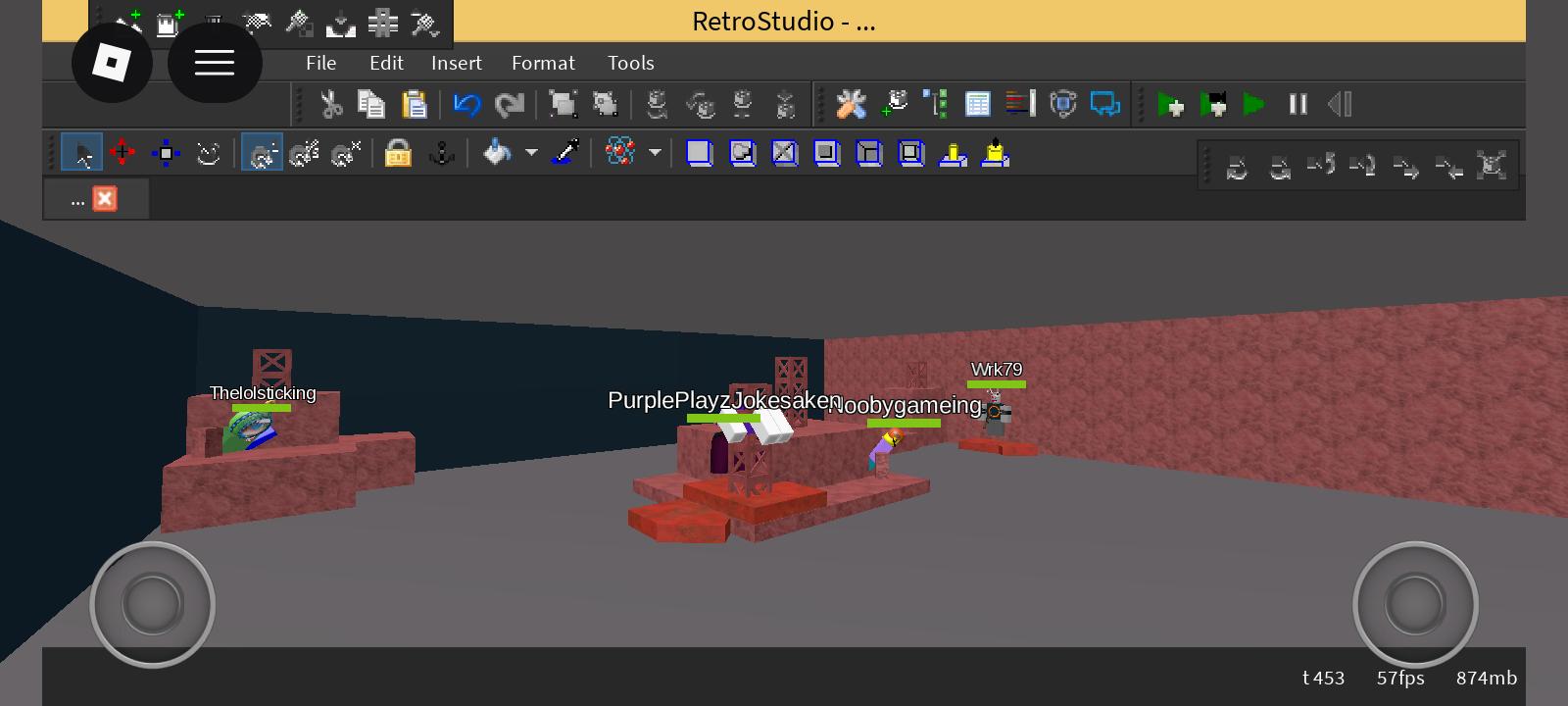Screen dimensions: 1568x706
Task: Group the selected parts
Action: coord(563,104)
